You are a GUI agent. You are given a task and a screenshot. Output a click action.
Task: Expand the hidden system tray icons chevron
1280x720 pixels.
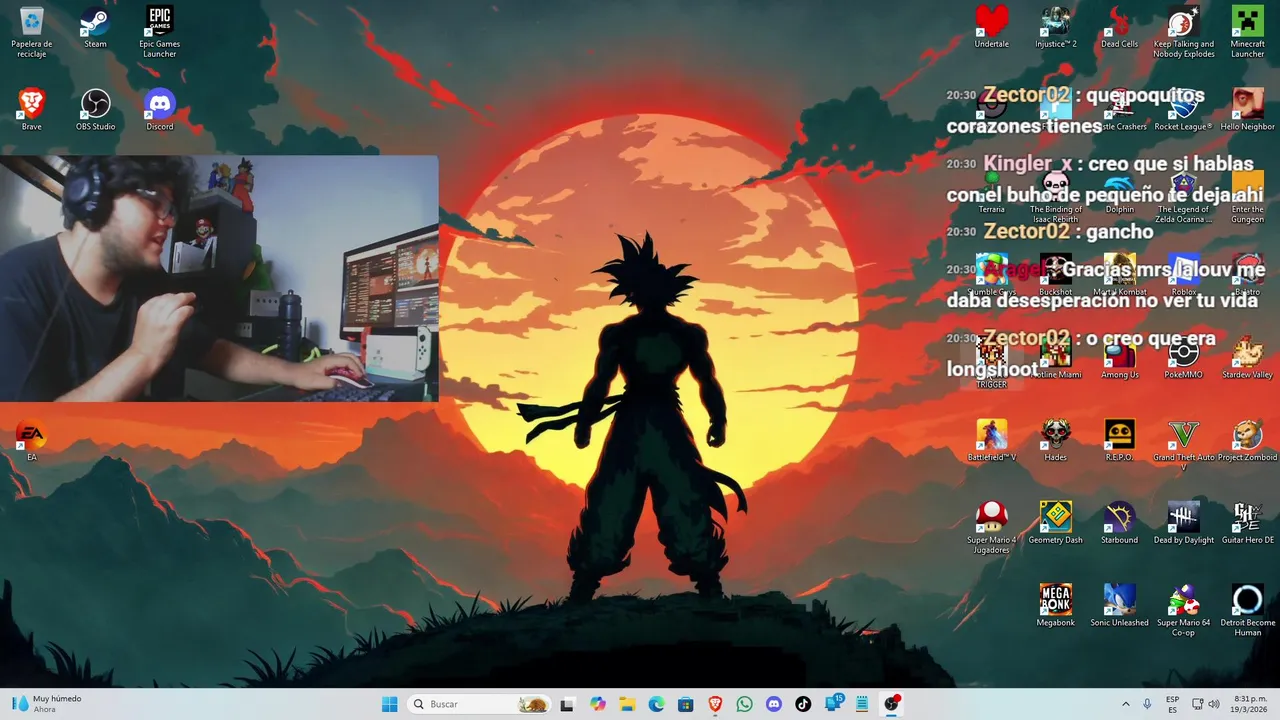click(x=1125, y=704)
